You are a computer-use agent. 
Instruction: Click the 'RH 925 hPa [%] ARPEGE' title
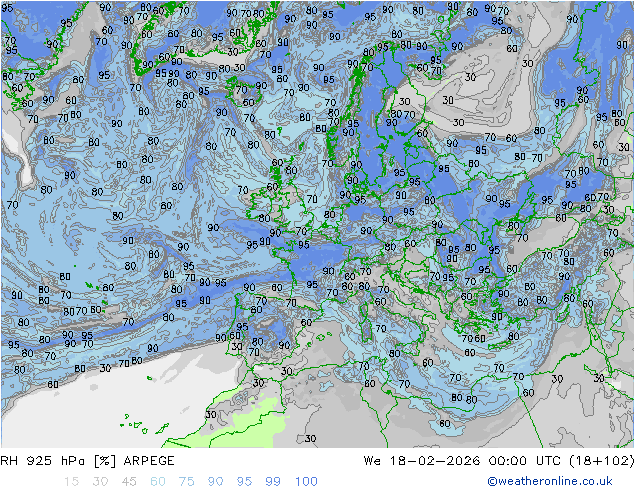(87, 461)
